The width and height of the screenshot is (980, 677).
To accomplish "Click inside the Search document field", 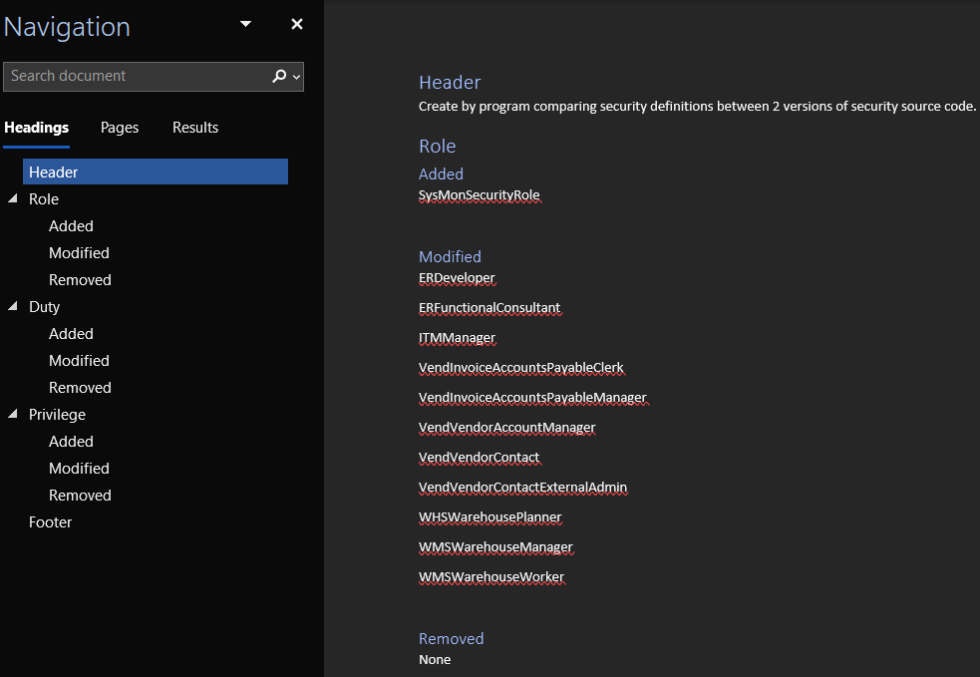I will 130,76.
